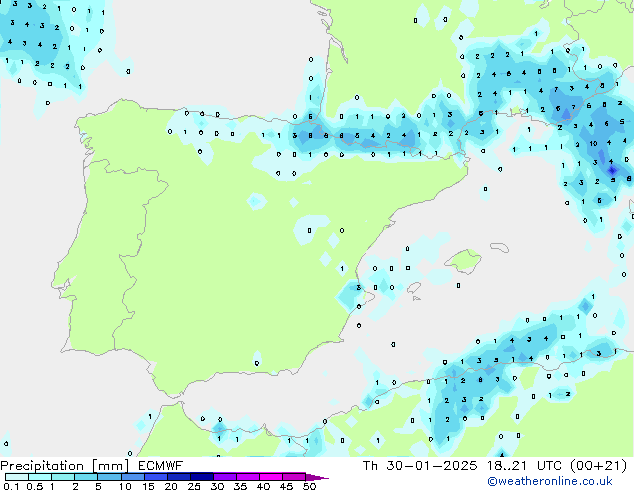Click the 20–25 mm legend color segment
Image resolution: width=634 pixels, height=490 pixels.
pyautogui.click(x=179, y=477)
